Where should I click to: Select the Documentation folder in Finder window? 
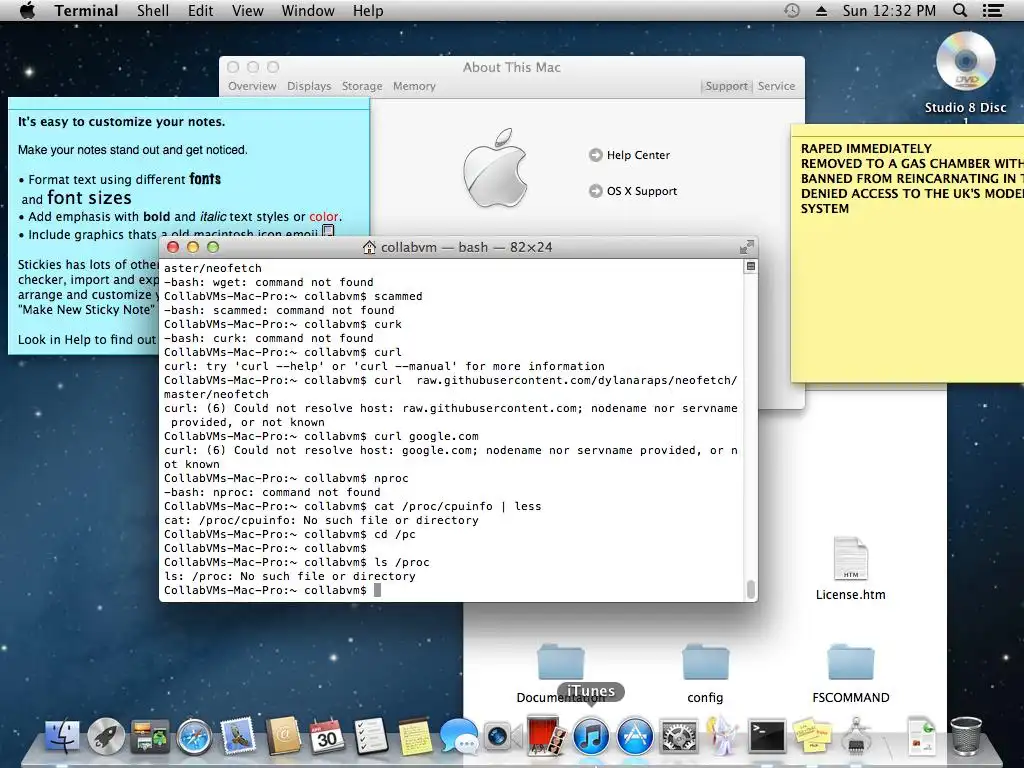(x=560, y=663)
